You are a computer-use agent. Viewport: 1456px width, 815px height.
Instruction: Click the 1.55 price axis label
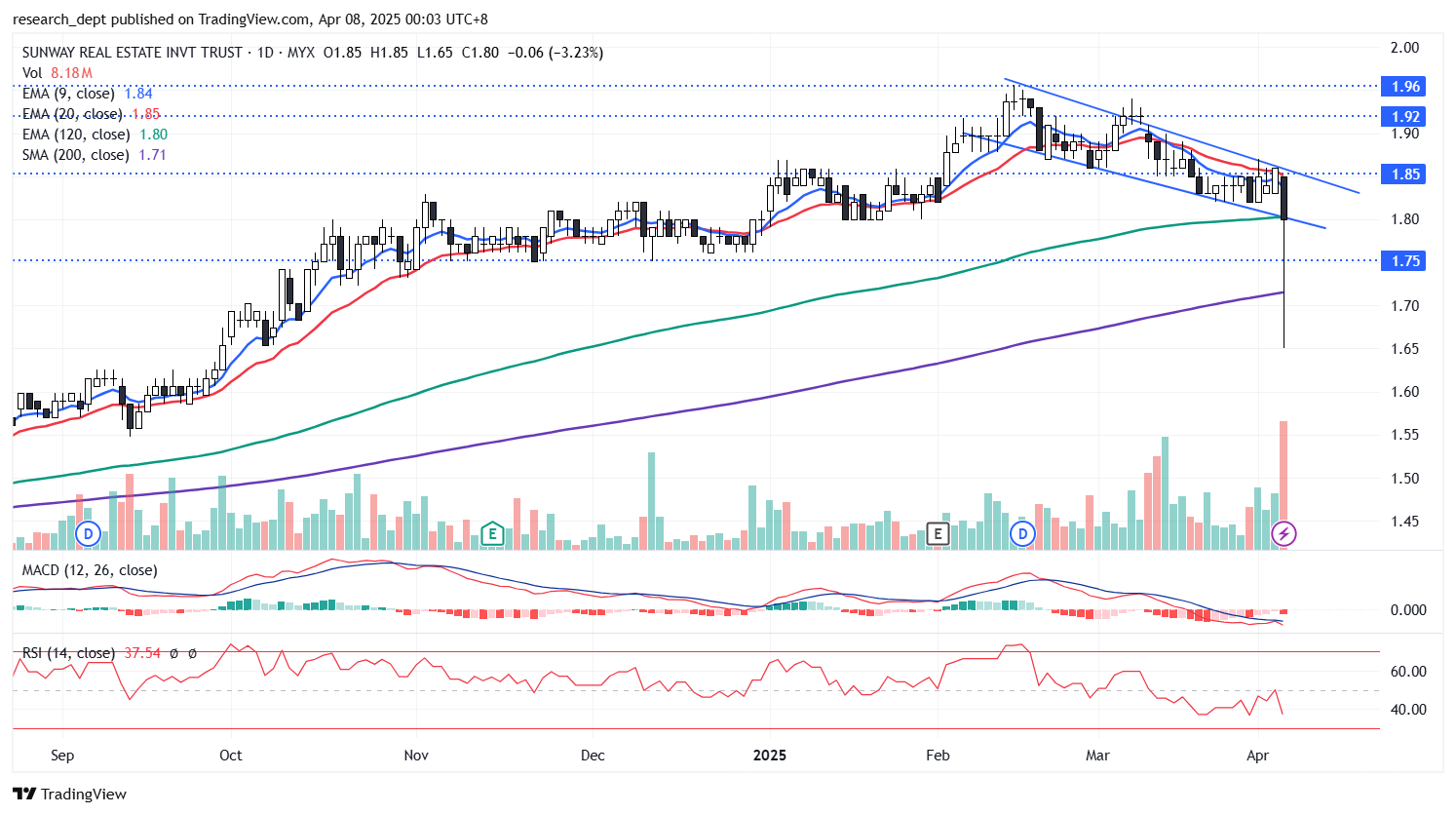(1404, 435)
